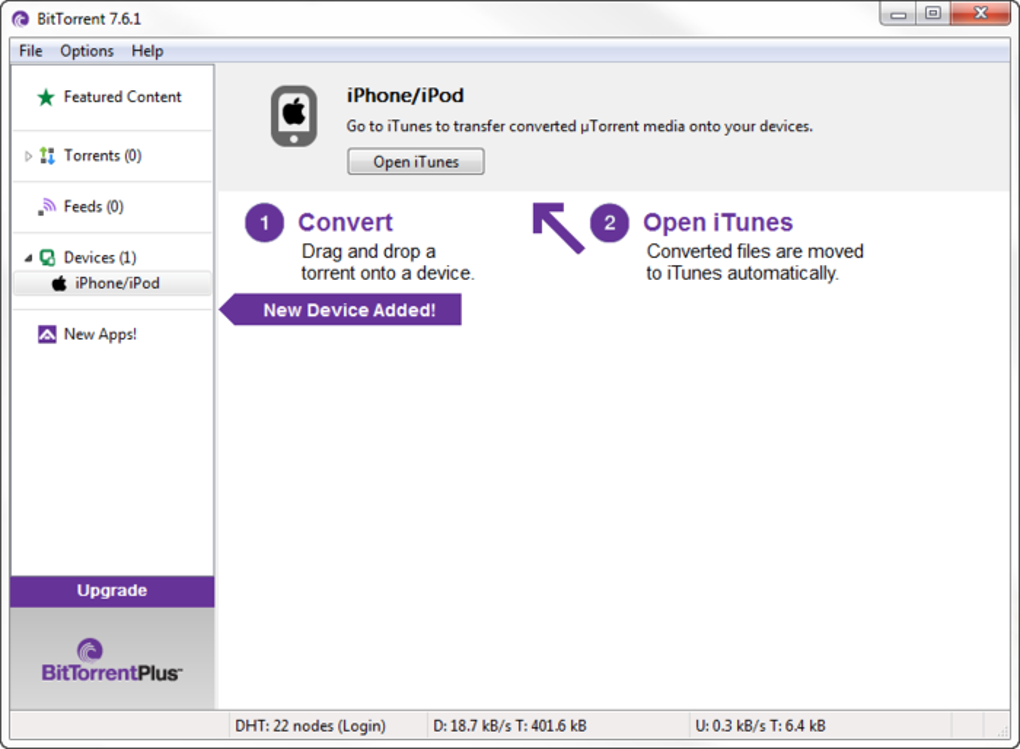Screen dimensions: 1020x749
Task: Click the download speed status field
Action: pos(510,726)
